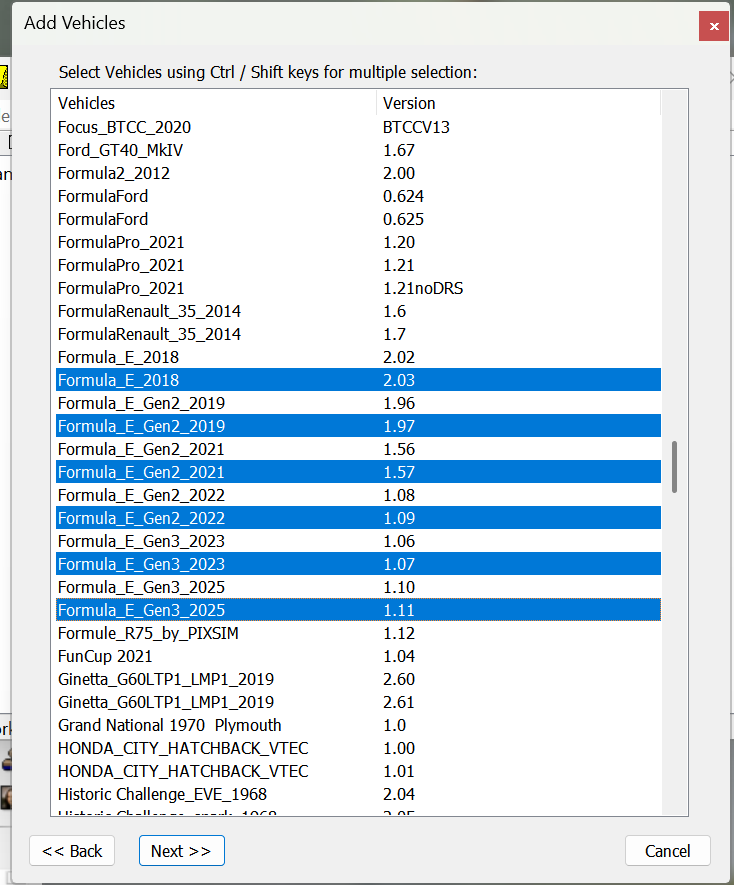The height and width of the screenshot is (885, 734).
Task: Cancel the Add Vehicles dialog
Action: [x=667, y=851]
